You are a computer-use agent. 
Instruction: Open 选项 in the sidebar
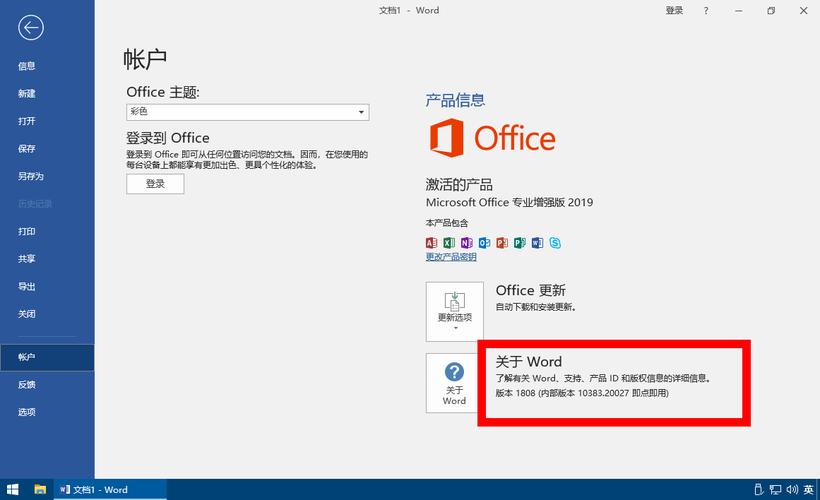coord(27,412)
